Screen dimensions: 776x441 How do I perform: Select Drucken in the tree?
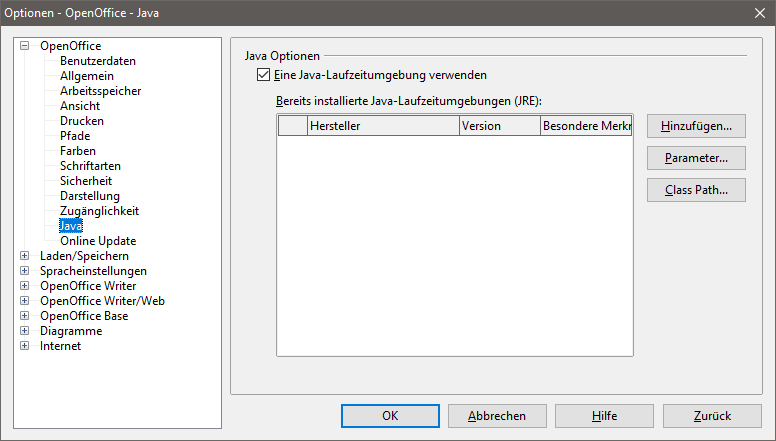(x=82, y=121)
